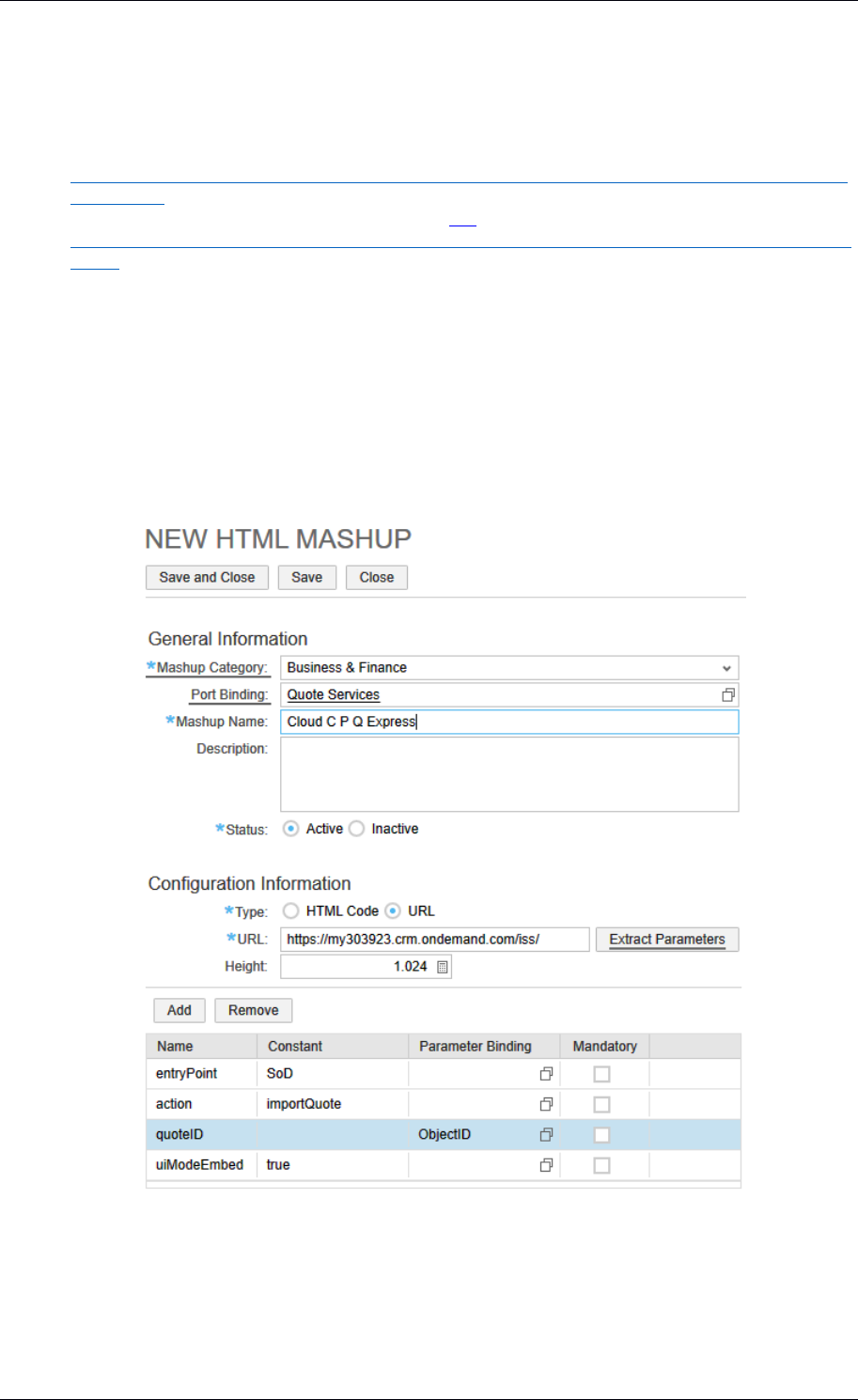
Task: Toggle Mandatory checkbox for quoteID
Action: click(x=602, y=1134)
